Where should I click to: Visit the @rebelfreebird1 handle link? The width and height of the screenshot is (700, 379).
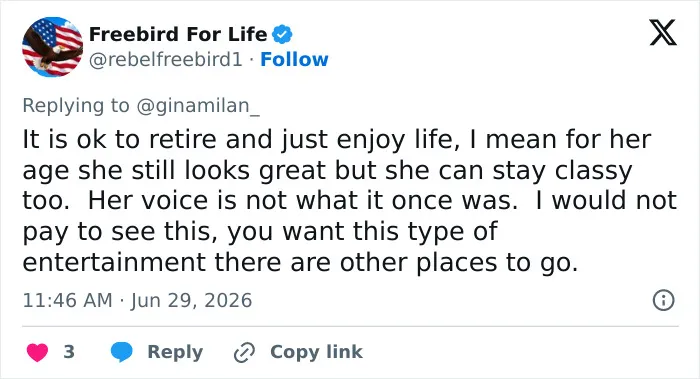pyautogui.click(x=166, y=59)
